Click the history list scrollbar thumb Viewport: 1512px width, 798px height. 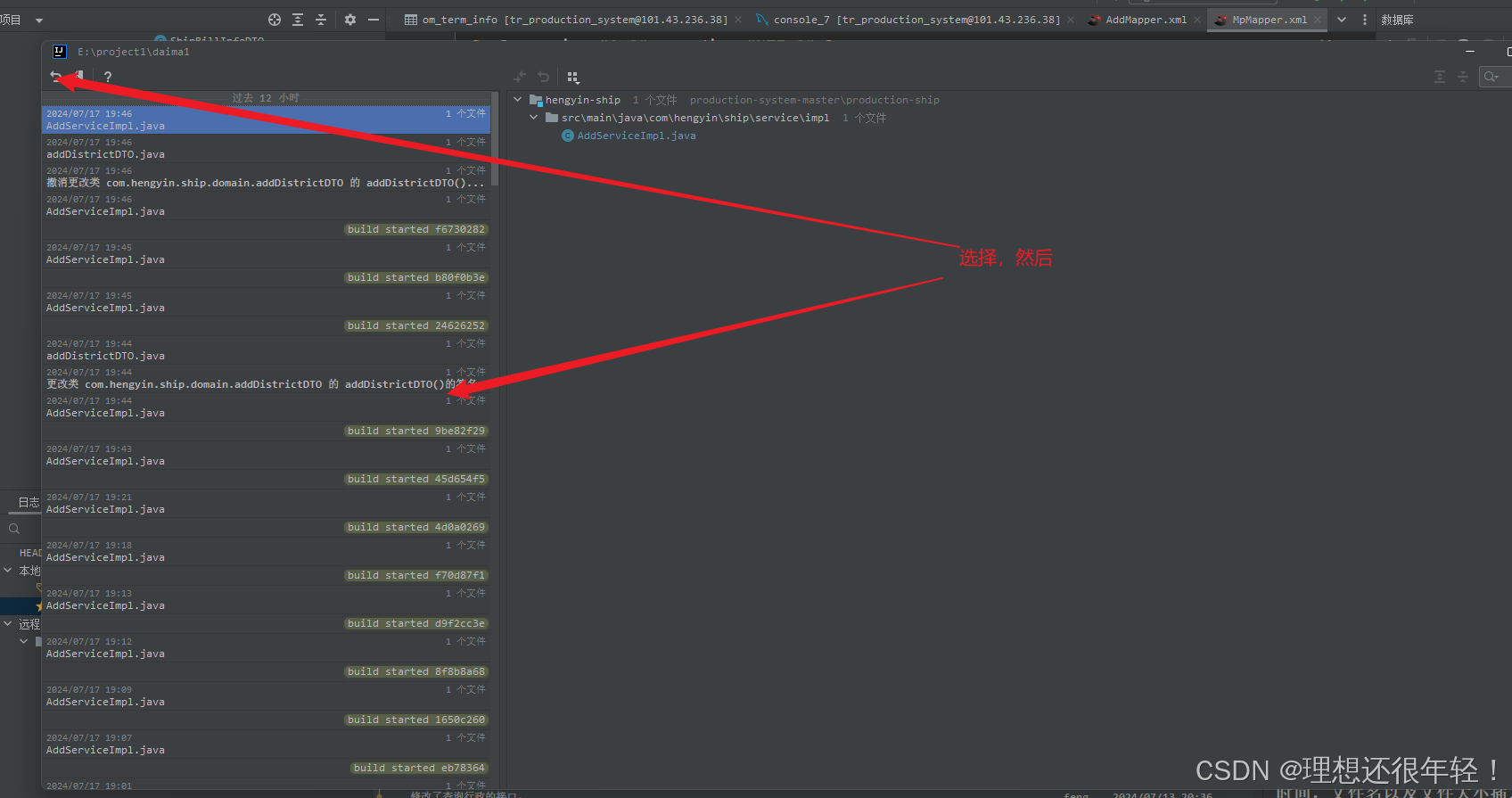(x=495, y=138)
